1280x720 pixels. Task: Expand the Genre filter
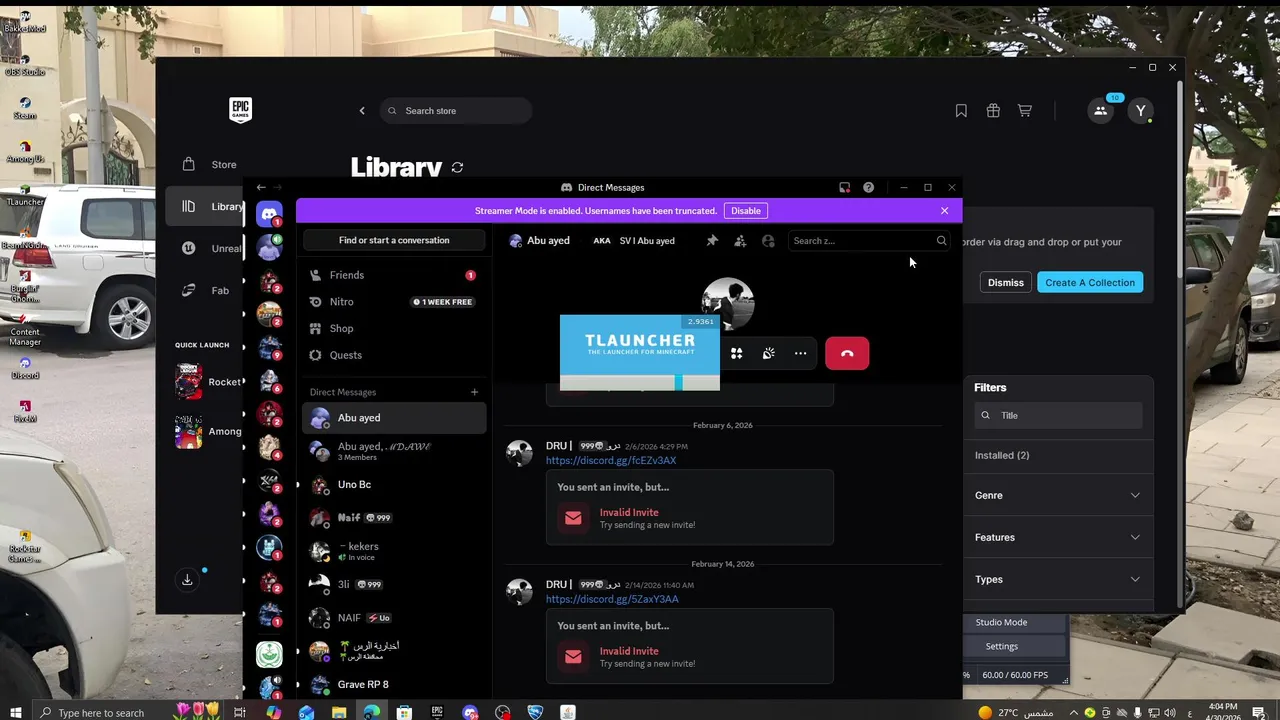[1058, 496]
